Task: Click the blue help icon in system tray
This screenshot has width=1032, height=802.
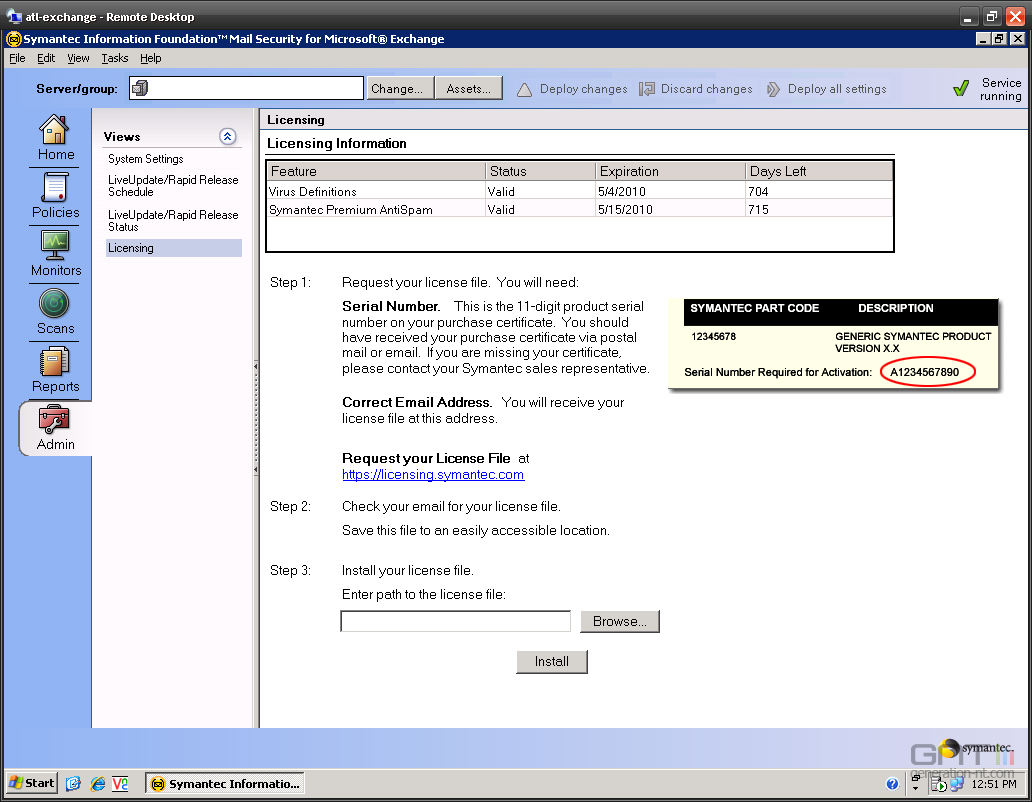Action: coord(892,784)
